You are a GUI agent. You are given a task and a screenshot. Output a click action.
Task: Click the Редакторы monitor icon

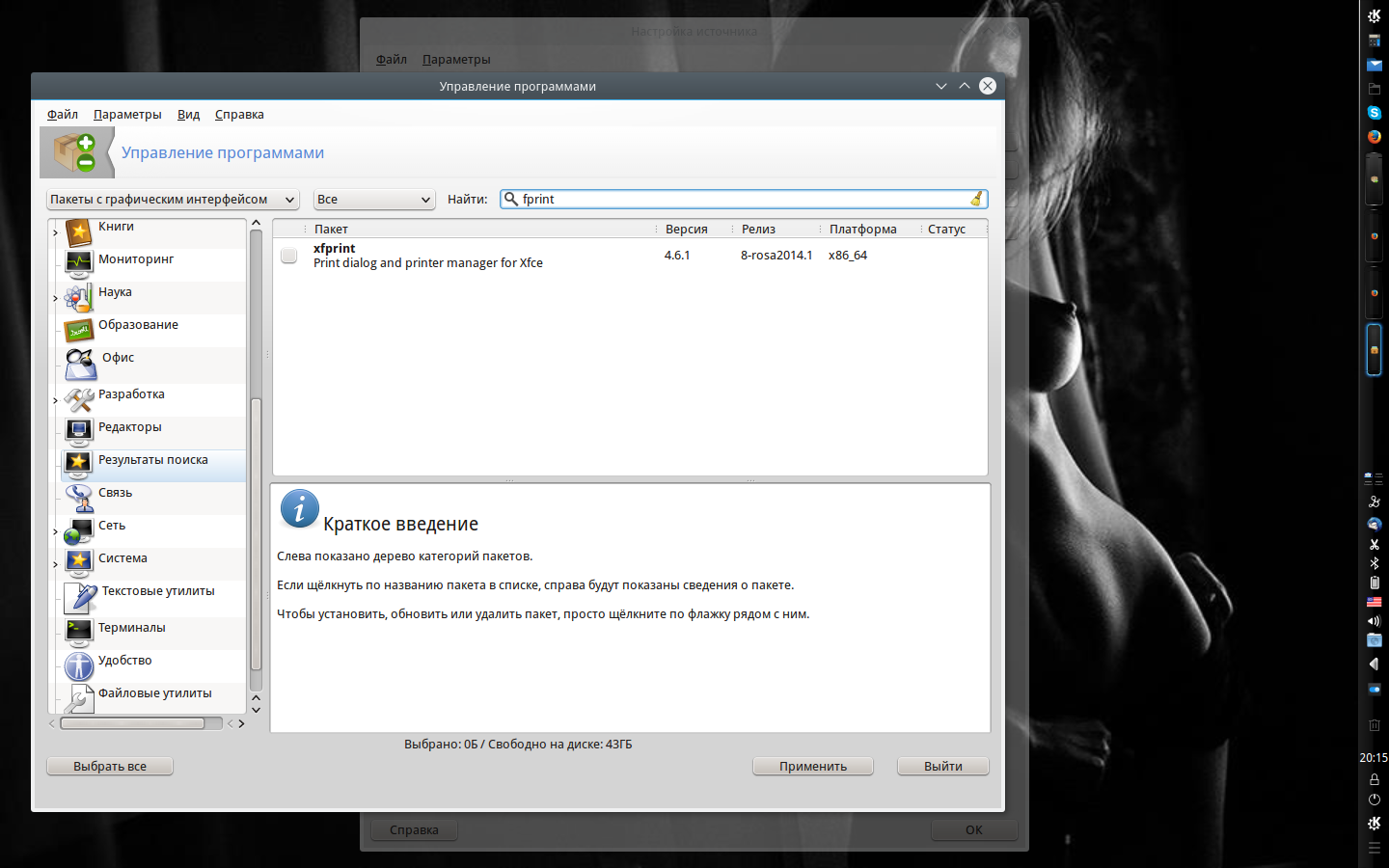pyautogui.click(x=78, y=430)
